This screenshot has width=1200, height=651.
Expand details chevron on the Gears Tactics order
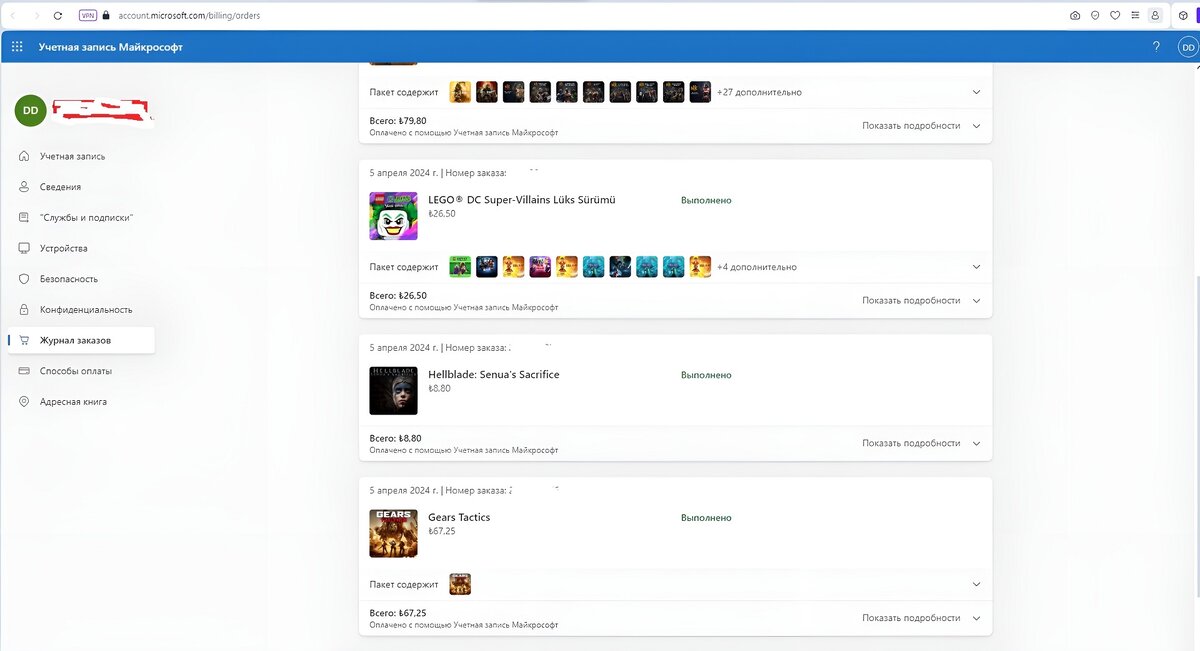click(x=975, y=617)
